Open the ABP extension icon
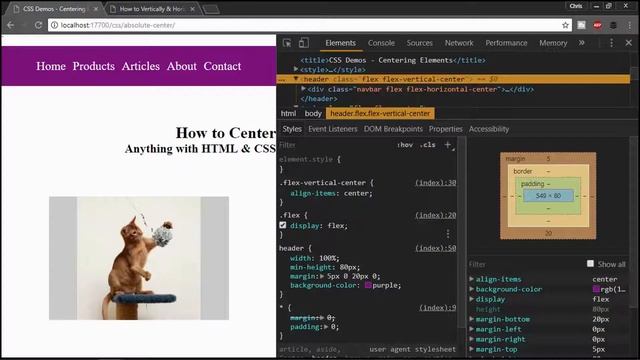The image size is (640, 360). 598,25
